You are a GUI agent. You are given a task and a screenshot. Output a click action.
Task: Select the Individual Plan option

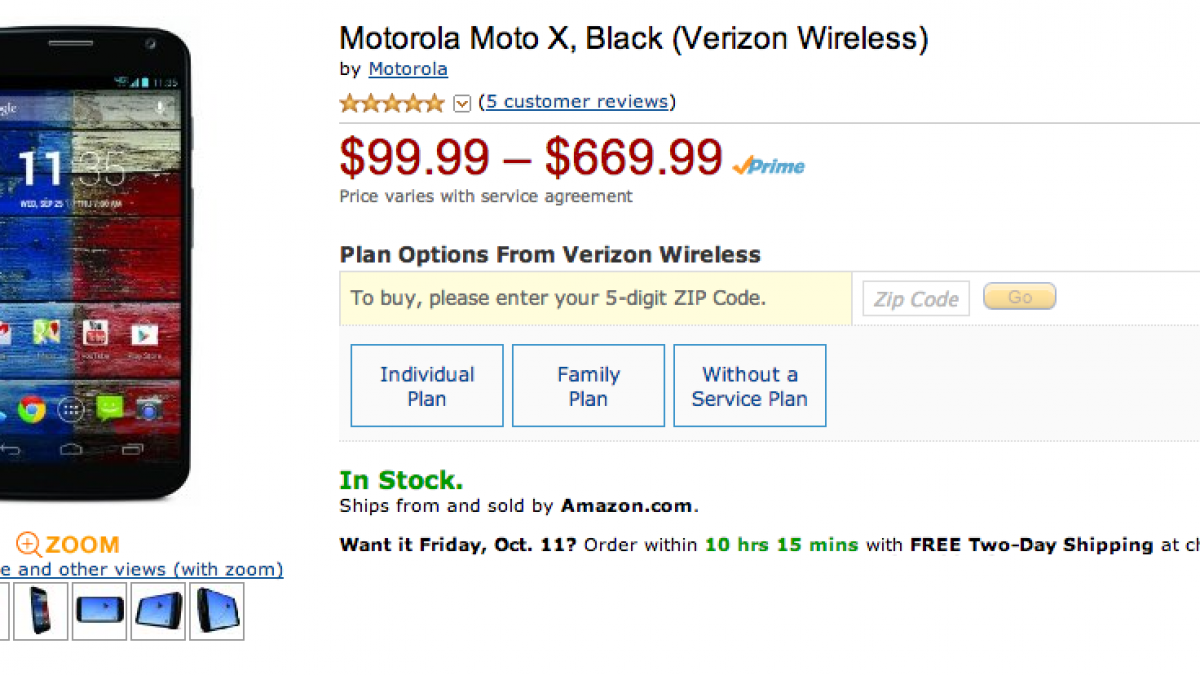click(x=427, y=386)
